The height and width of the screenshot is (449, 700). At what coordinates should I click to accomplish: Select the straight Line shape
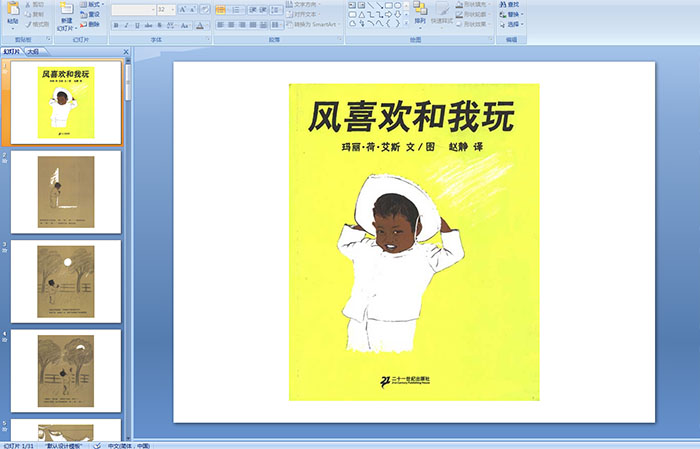coord(371,5)
